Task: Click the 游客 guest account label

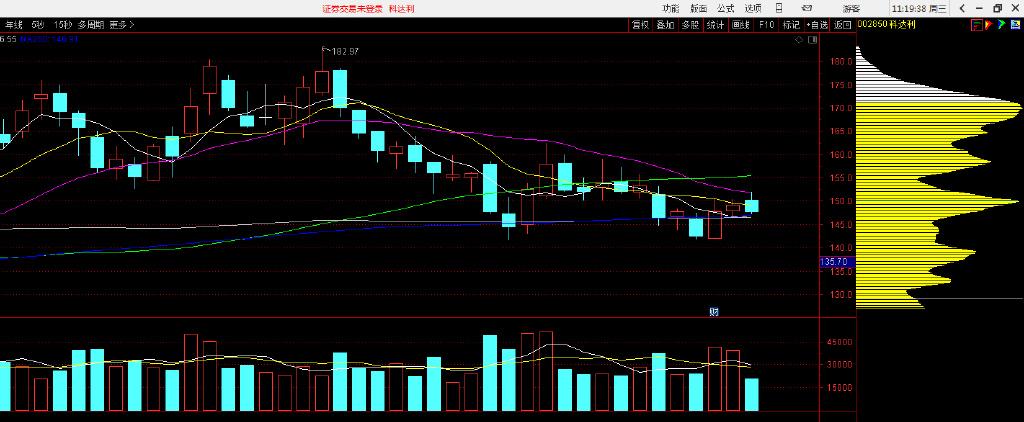Action: click(x=851, y=8)
